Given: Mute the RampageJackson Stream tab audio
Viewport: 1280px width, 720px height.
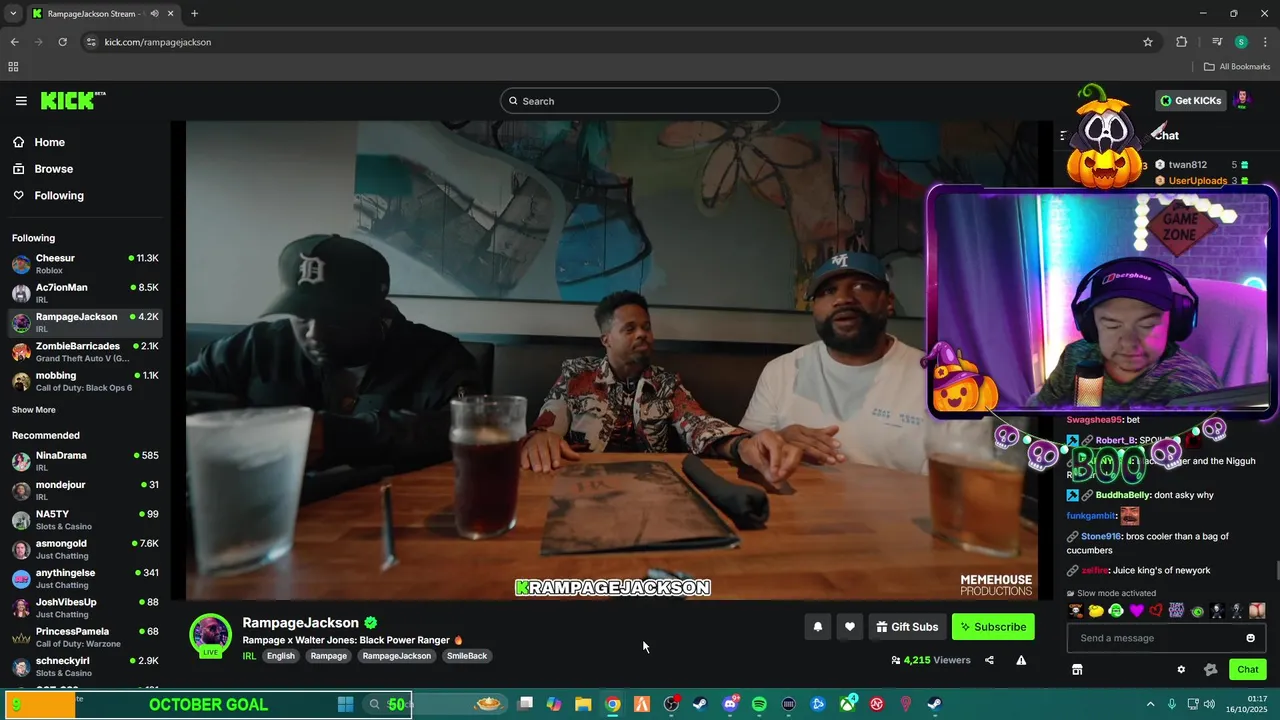Looking at the screenshot, I should 154,14.
